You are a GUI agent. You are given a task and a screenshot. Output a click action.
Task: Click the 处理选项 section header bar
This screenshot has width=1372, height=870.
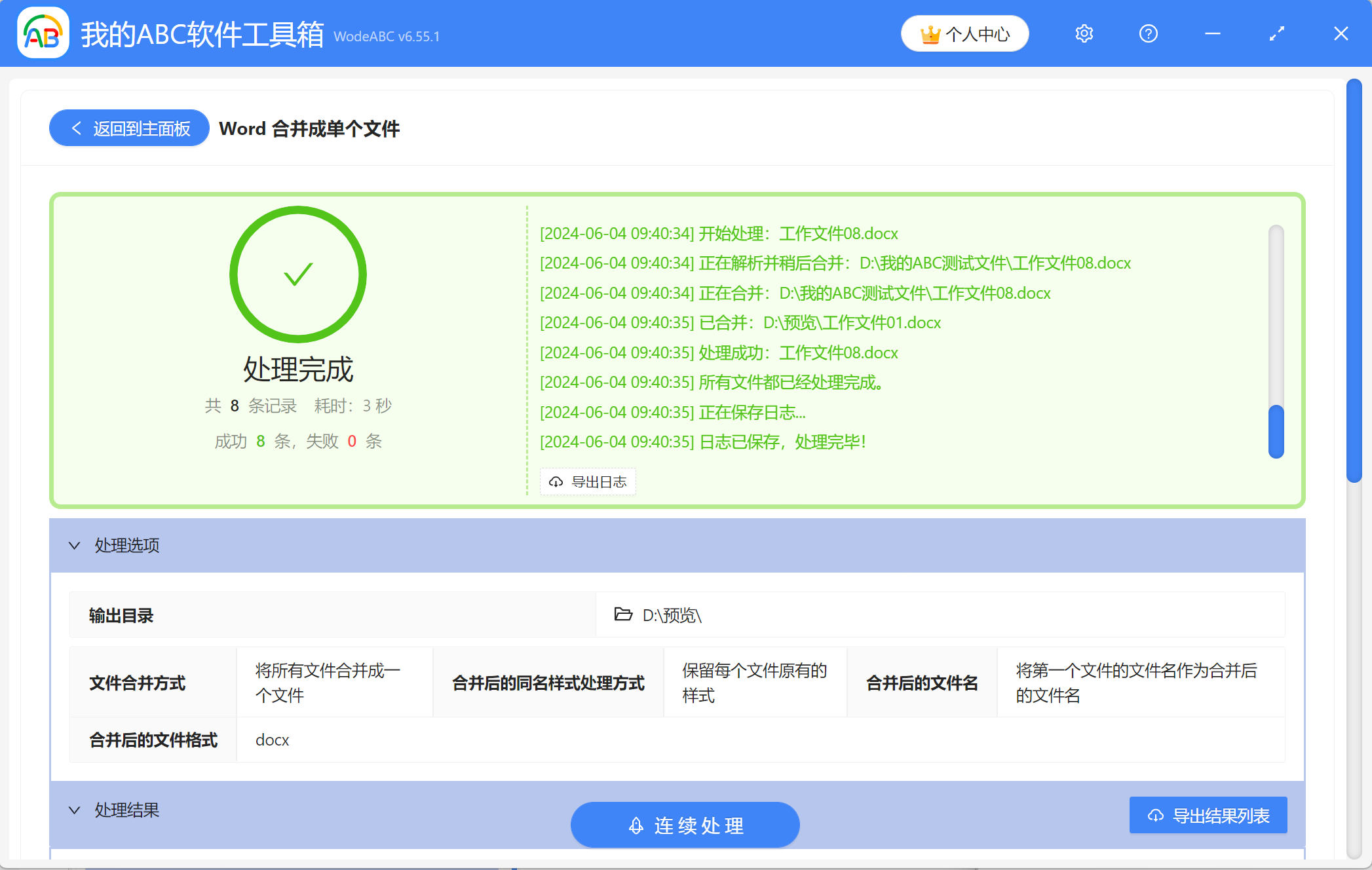pyautogui.click(x=677, y=545)
